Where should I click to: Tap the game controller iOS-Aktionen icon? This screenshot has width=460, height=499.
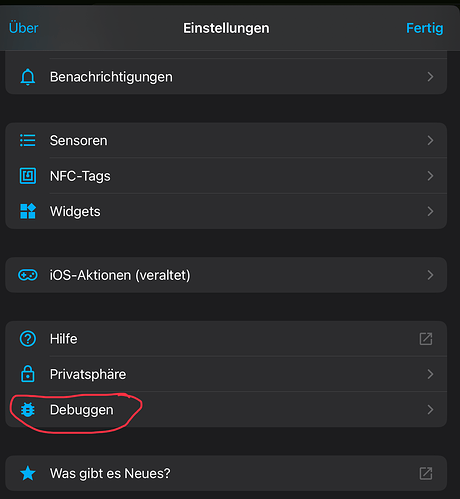coord(28,275)
